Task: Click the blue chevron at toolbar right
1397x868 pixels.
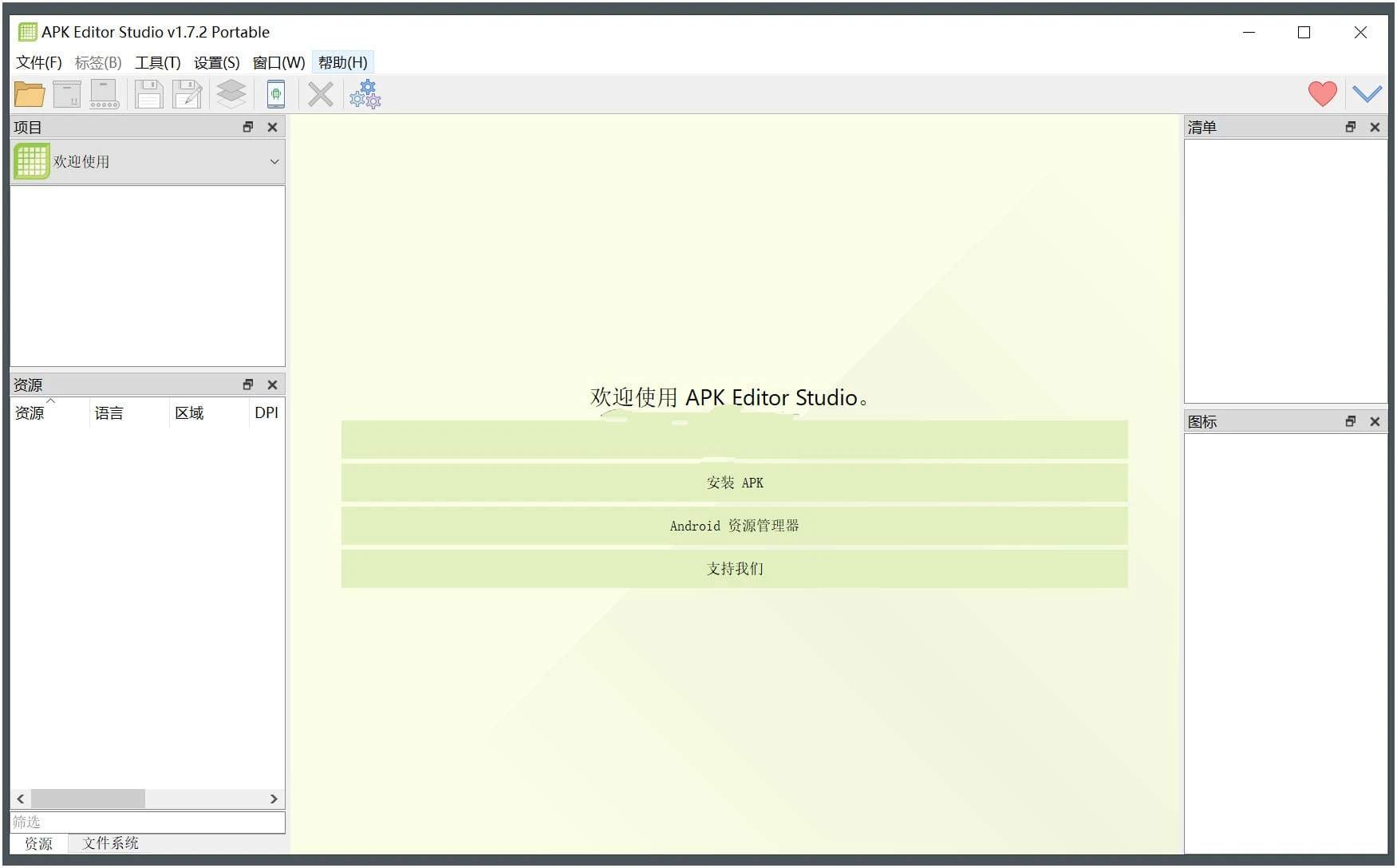Action: click(x=1367, y=93)
